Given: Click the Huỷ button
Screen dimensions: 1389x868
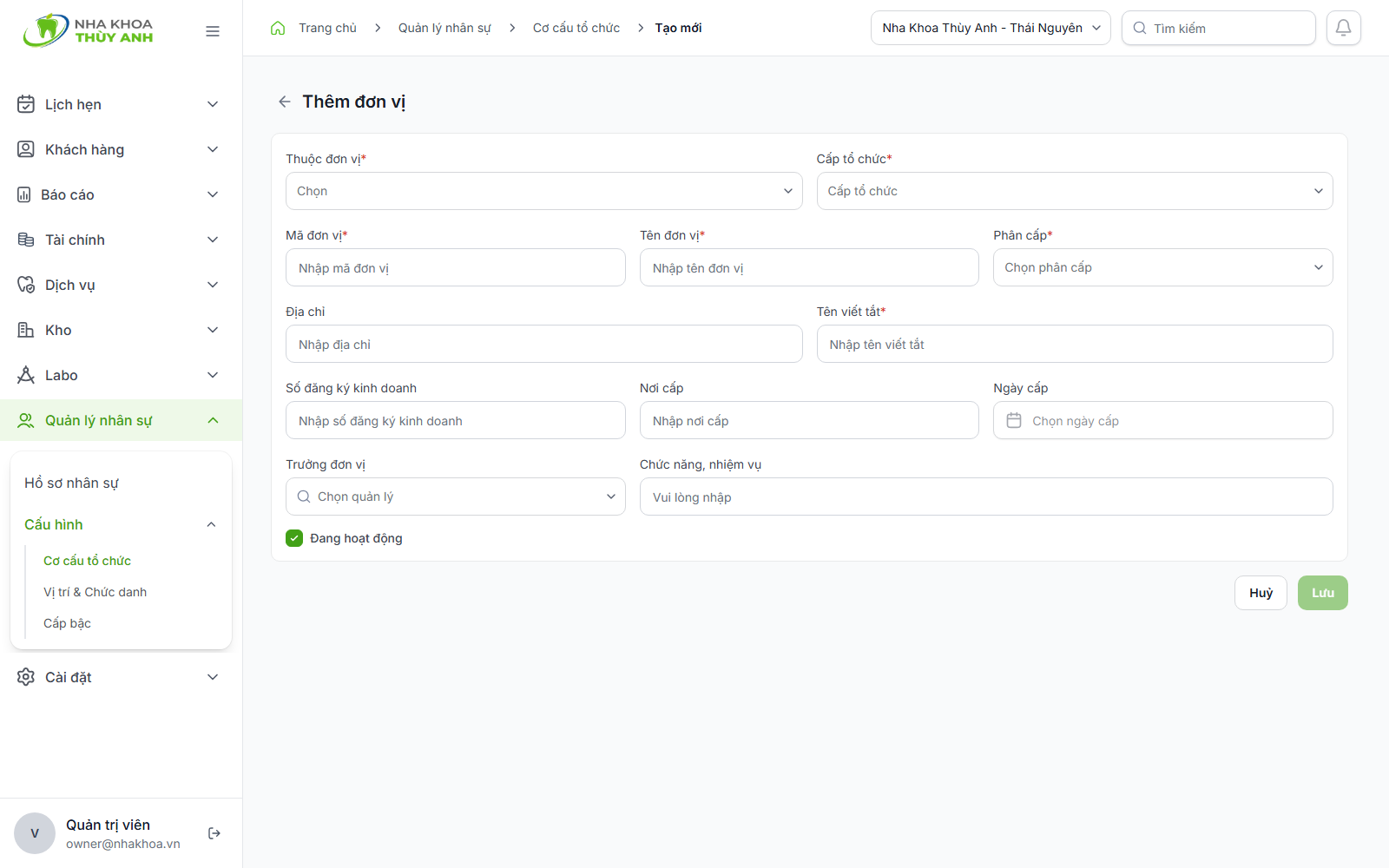Looking at the screenshot, I should click(1261, 593).
